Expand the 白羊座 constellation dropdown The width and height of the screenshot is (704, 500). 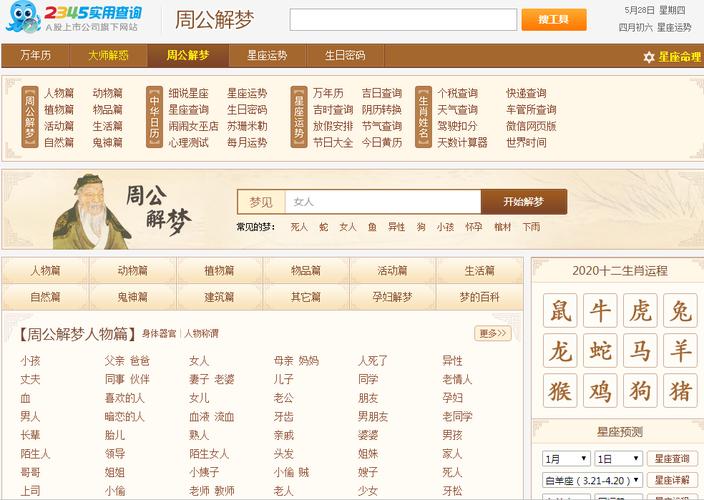click(x=592, y=480)
